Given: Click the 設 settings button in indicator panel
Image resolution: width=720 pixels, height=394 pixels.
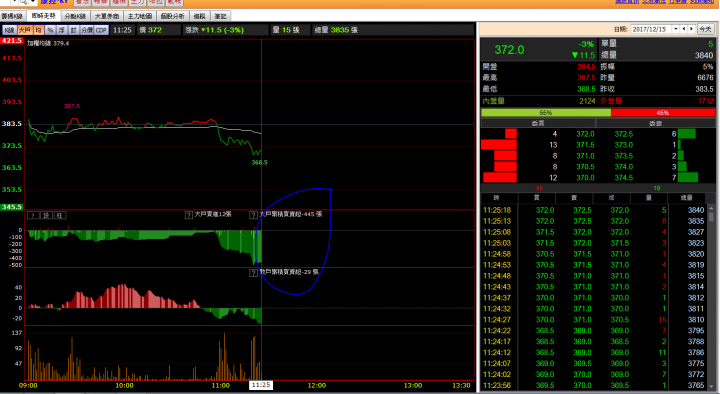Looking at the screenshot, I should click(46, 215).
